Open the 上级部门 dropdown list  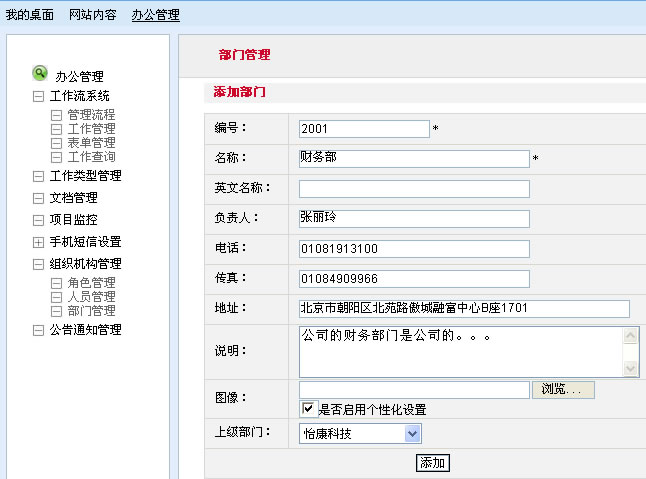pos(412,434)
